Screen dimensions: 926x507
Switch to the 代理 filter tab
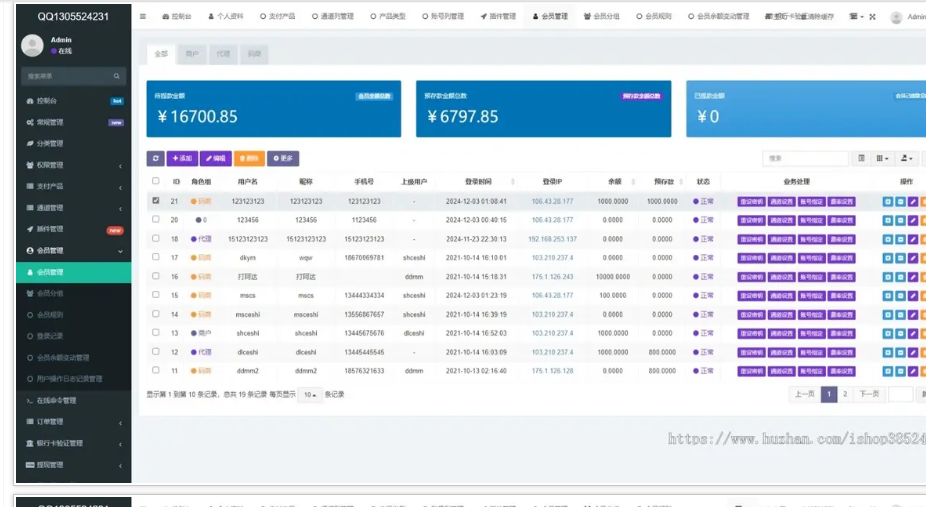click(222, 54)
